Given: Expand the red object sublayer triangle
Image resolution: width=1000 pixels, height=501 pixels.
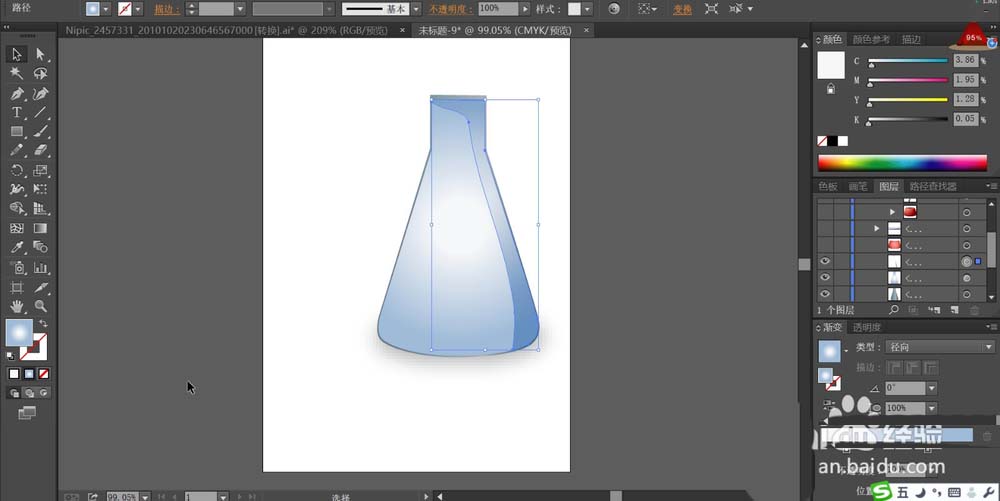Looking at the screenshot, I should pyautogui.click(x=893, y=212).
